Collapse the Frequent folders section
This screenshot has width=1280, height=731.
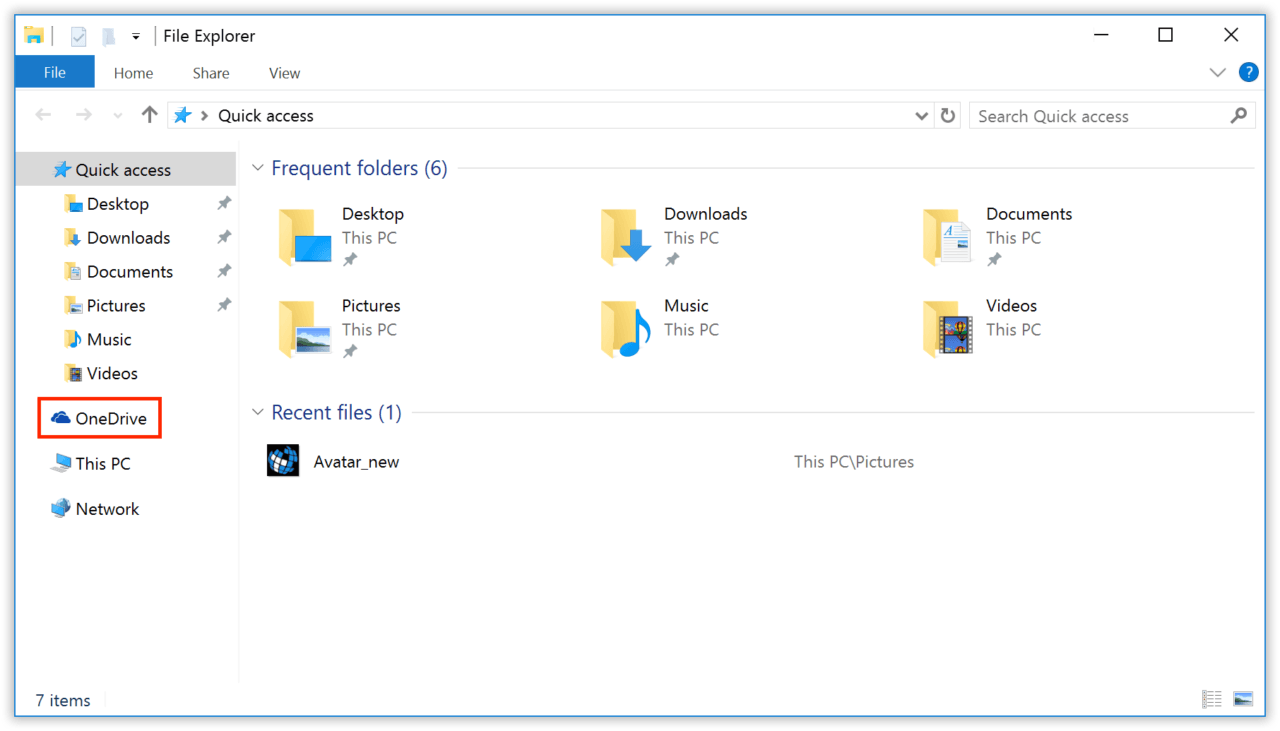coord(258,169)
